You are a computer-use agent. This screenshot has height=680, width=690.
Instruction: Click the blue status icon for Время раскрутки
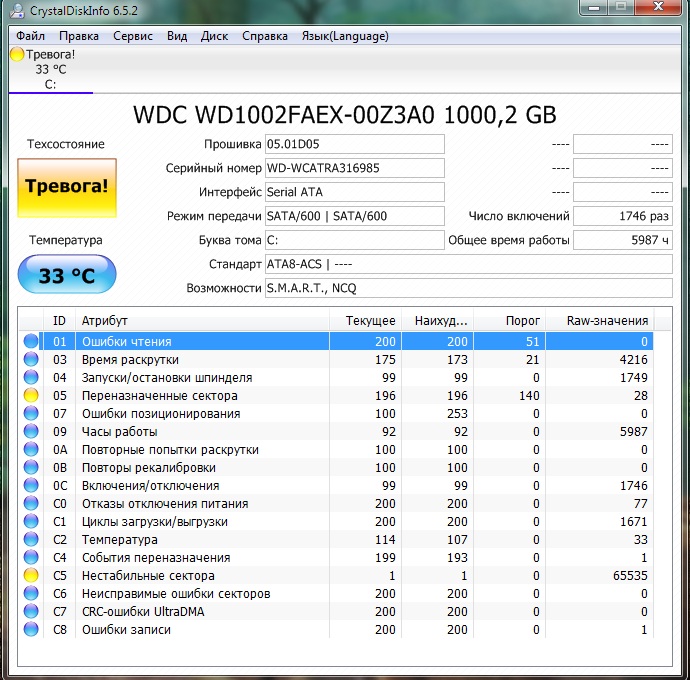(x=31, y=360)
